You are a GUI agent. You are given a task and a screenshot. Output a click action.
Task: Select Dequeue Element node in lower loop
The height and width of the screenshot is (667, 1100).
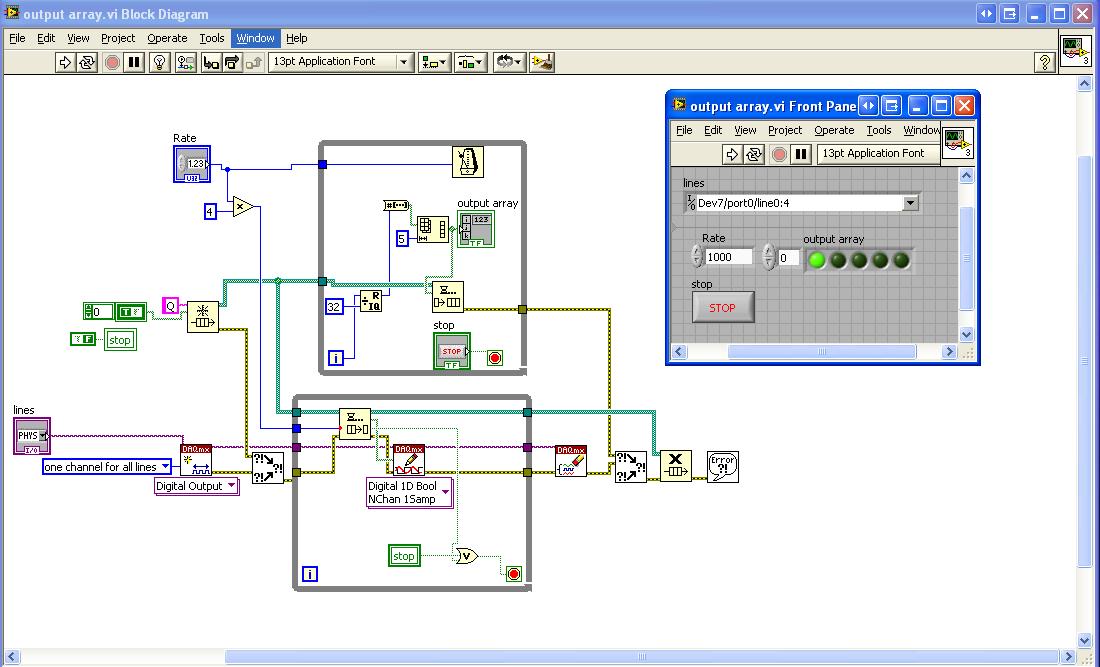pyautogui.click(x=354, y=424)
